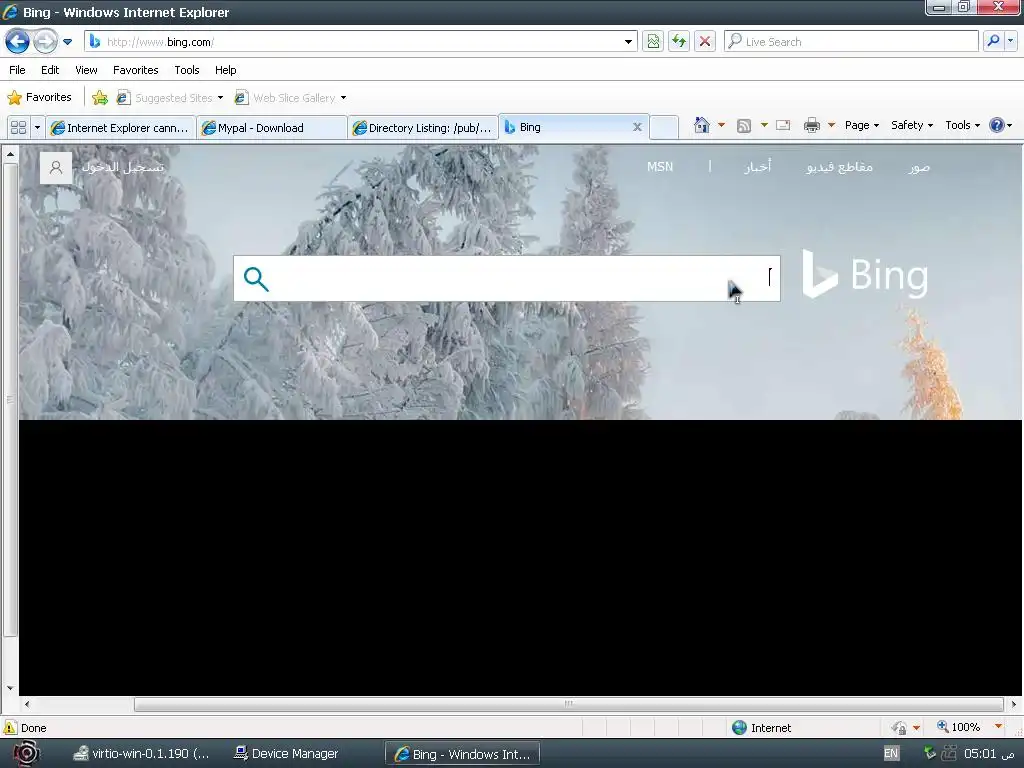The width and height of the screenshot is (1024, 768).
Task: Click the Forward navigation arrow
Action: point(45,42)
